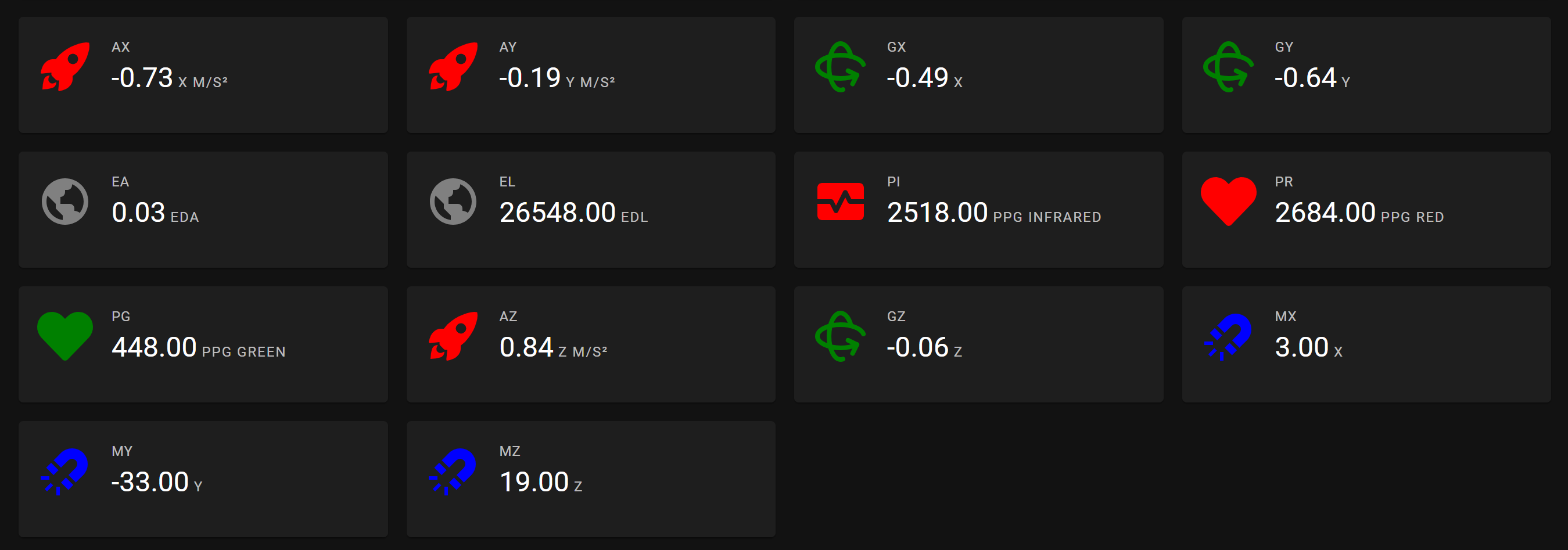Image resolution: width=1568 pixels, height=550 pixels.
Task: Select the green gyroscope icon for GX
Action: pos(841,66)
